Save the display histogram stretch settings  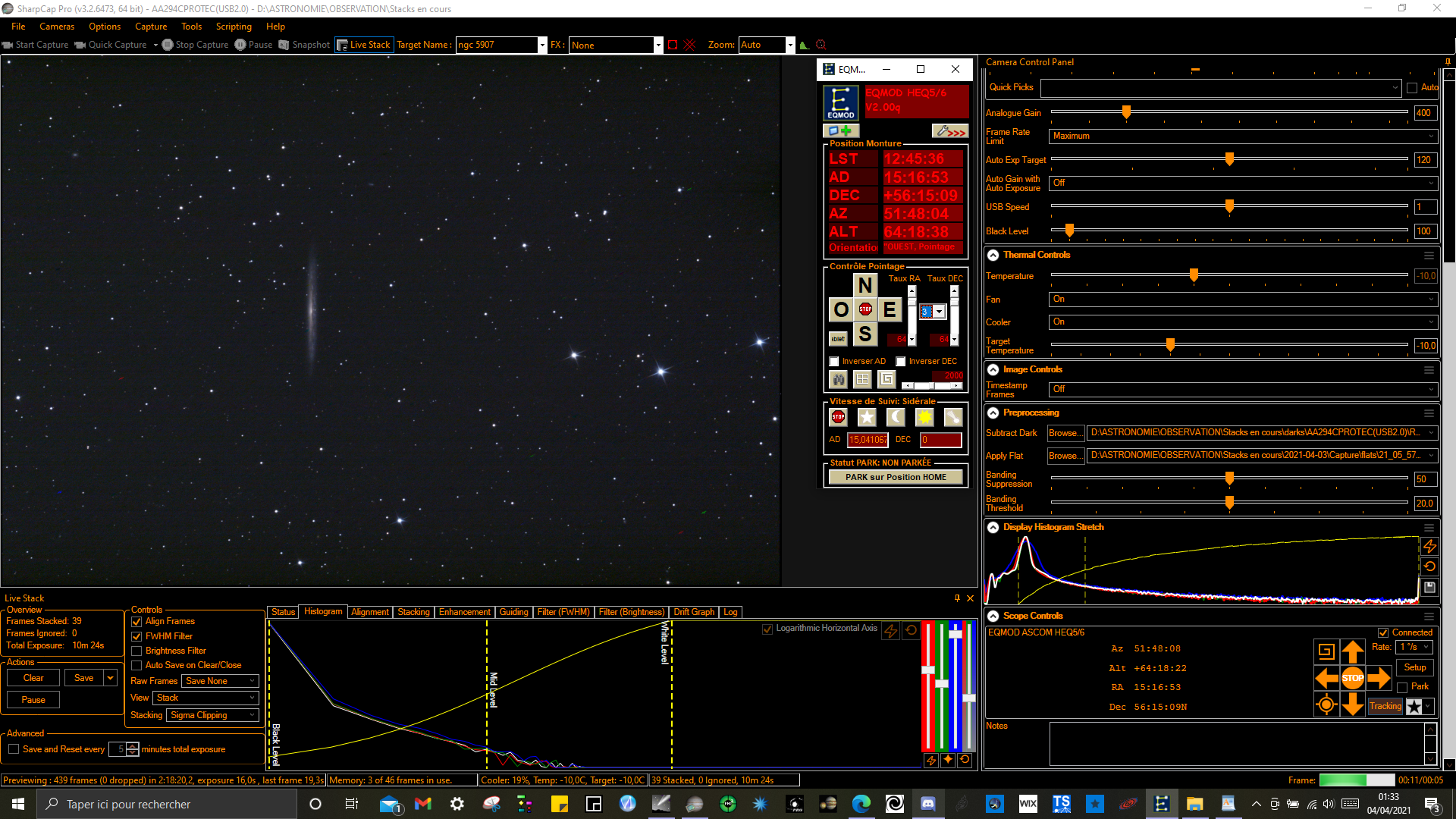[1429, 587]
